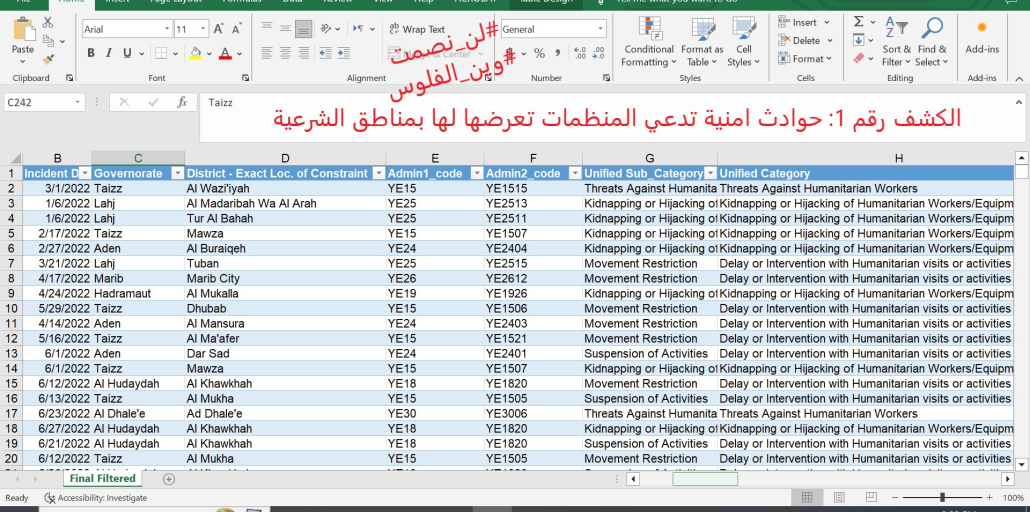Click the Paste clipboard icon
The image size is (1030, 512).
click(22, 32)
